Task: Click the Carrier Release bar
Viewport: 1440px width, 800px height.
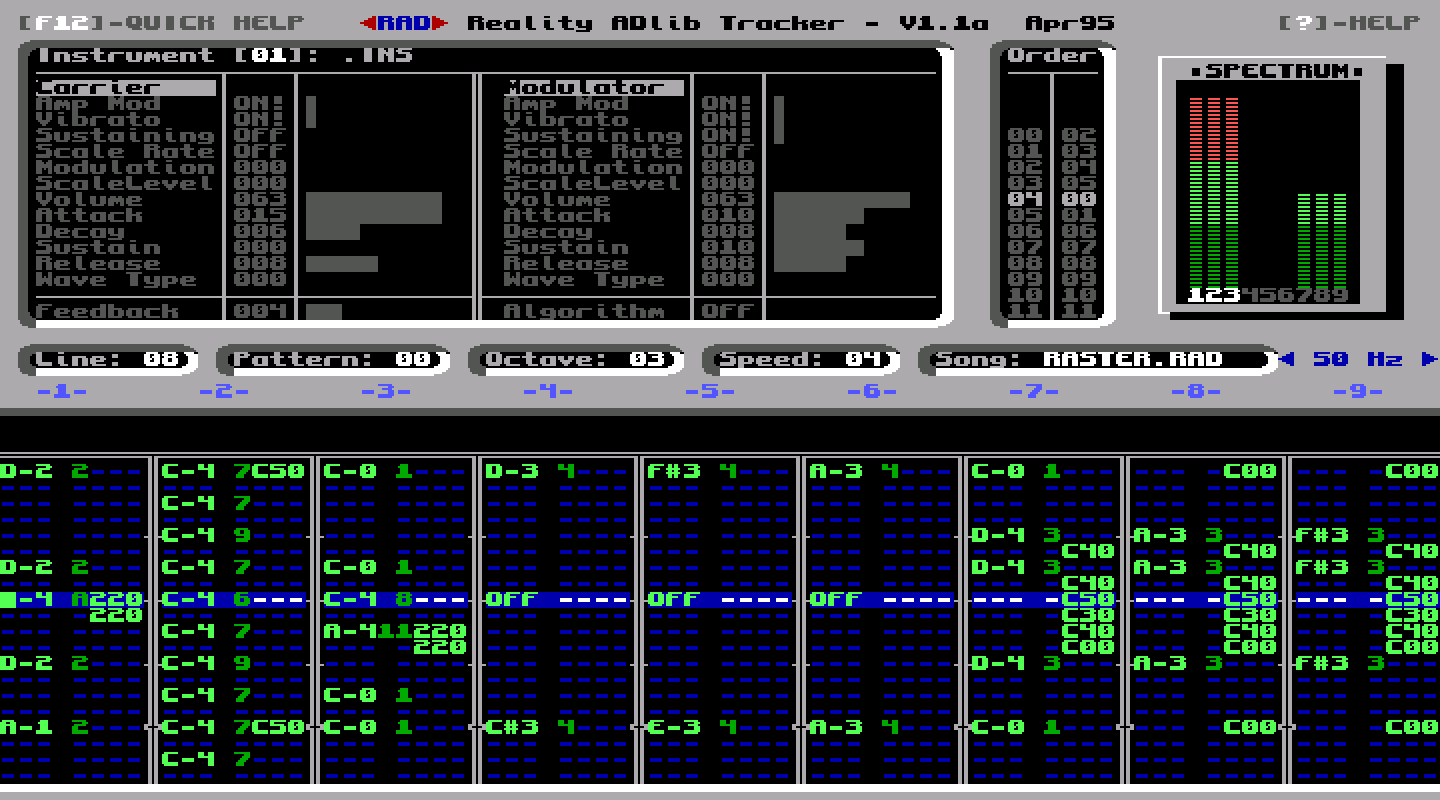Action: click(342, 263)
